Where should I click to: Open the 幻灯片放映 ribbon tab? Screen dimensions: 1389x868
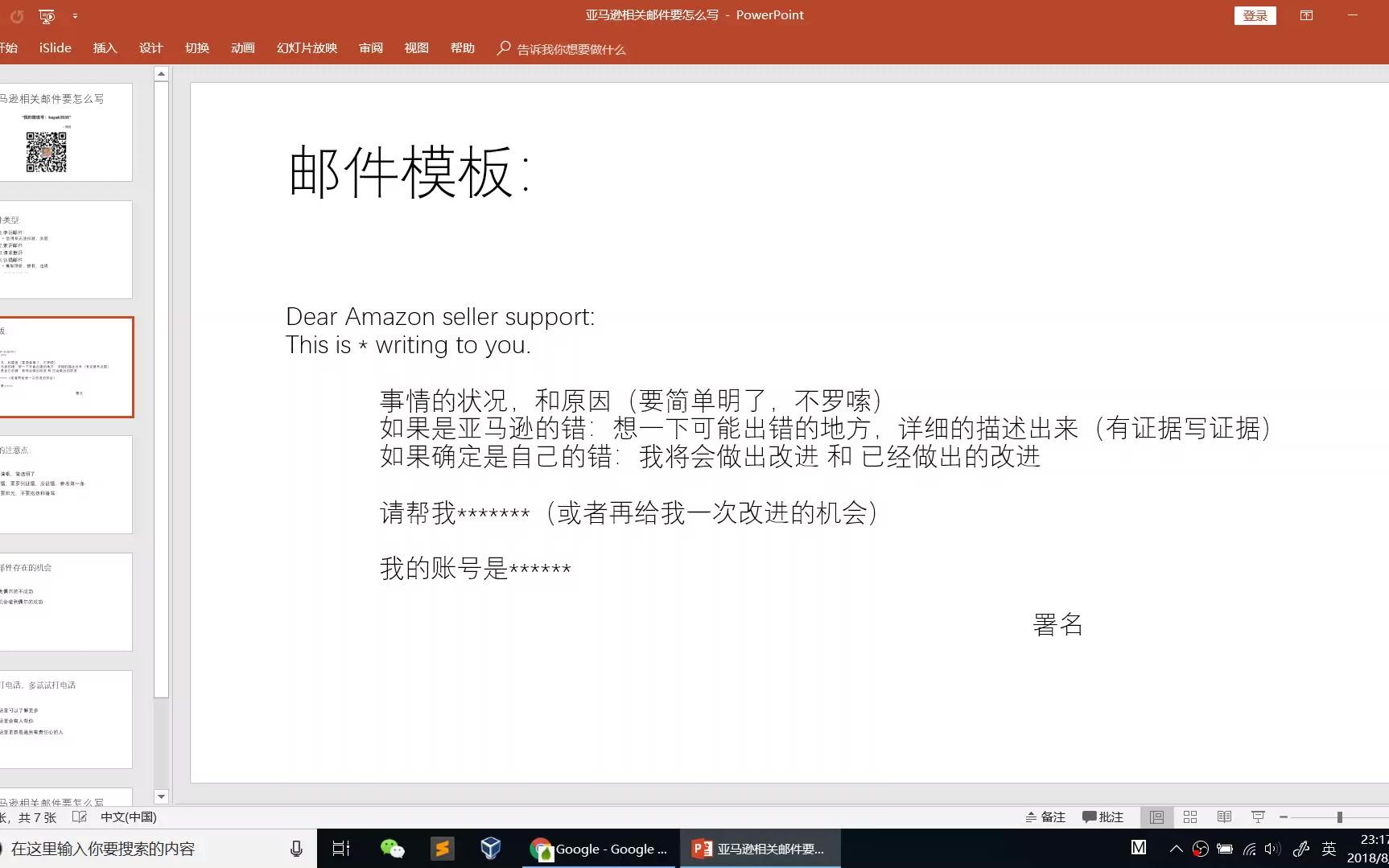[x=307, y=48]
